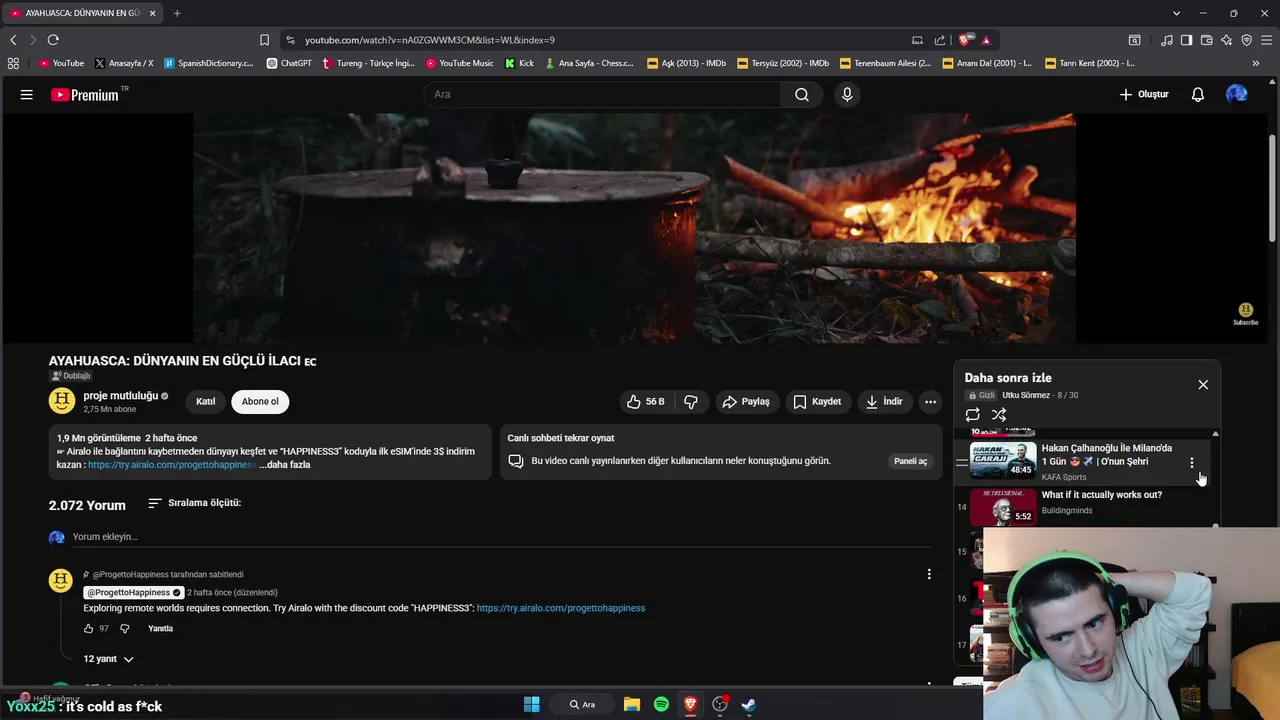Open the account avatar menu

point(1237,94)
